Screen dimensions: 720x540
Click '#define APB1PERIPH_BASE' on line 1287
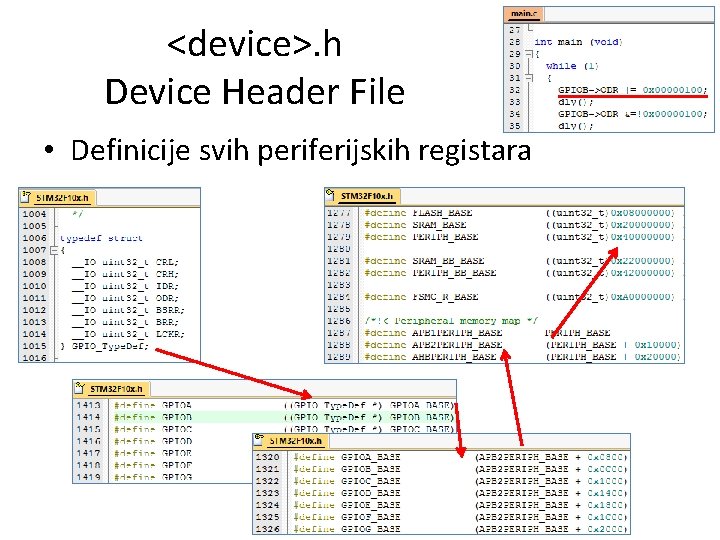click(x=433, y=332)
